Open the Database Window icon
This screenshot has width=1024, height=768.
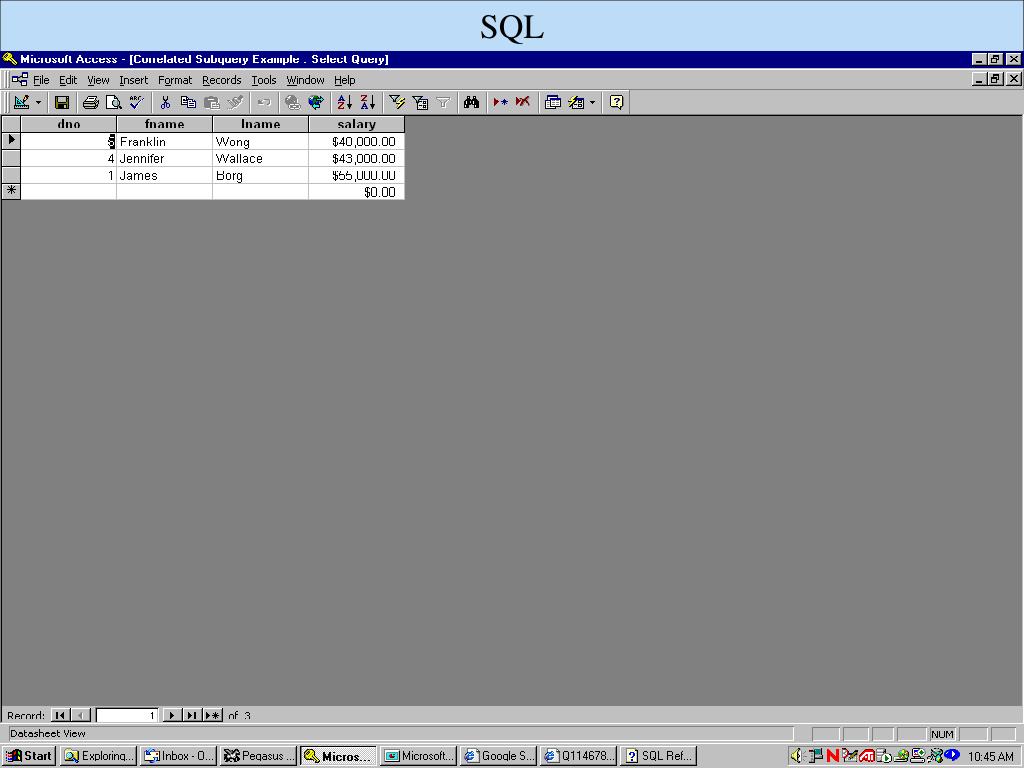point(552,103)
